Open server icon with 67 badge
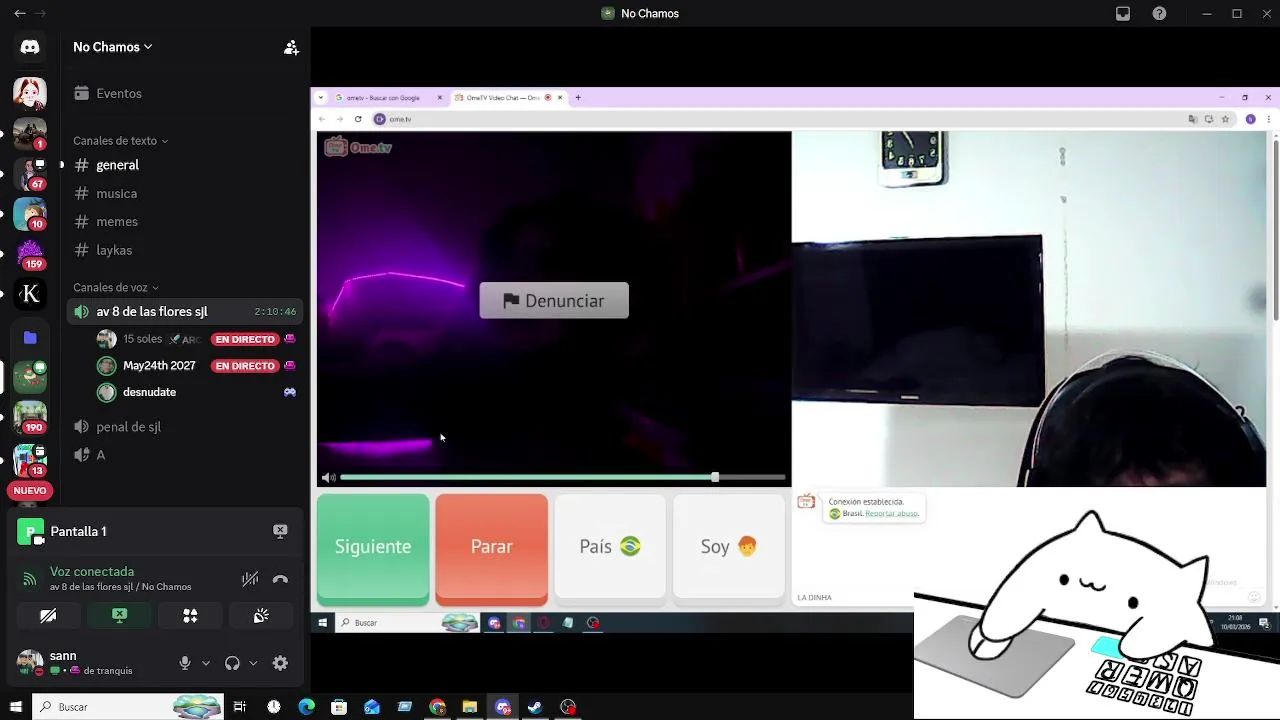 pos(30,173)
